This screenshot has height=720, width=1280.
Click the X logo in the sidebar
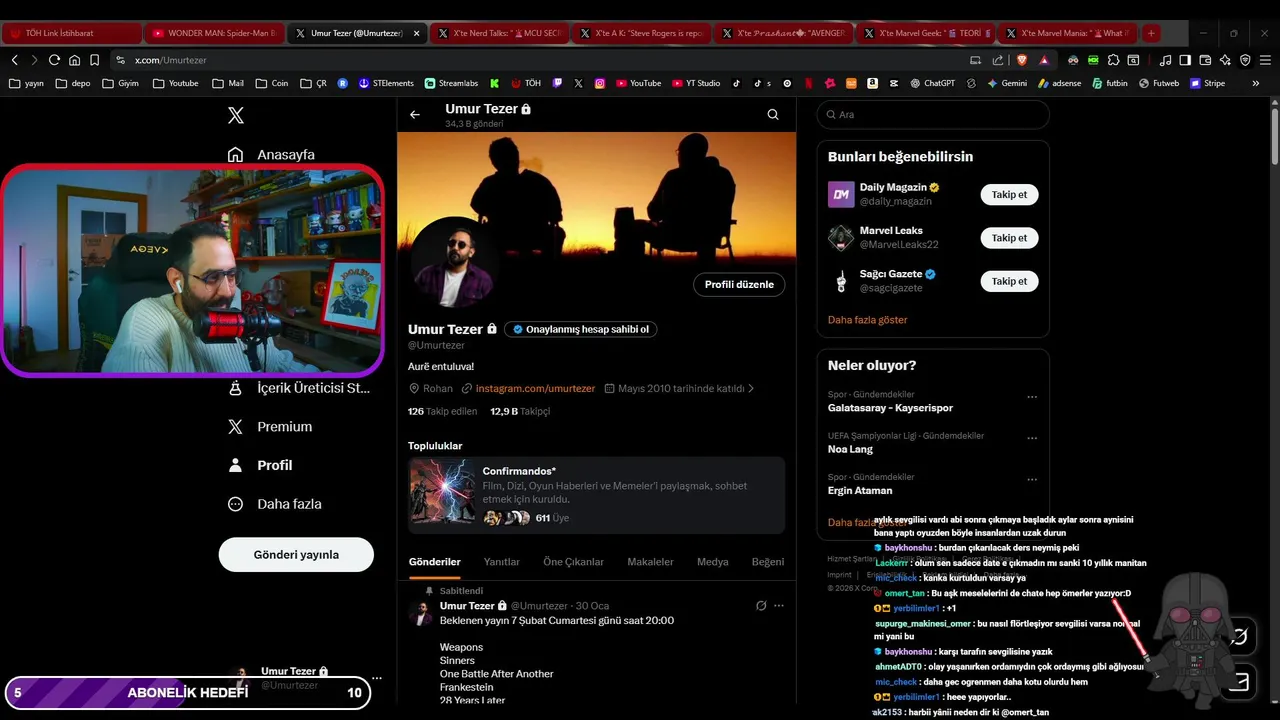pyautogui.click(x=236, y=115)
